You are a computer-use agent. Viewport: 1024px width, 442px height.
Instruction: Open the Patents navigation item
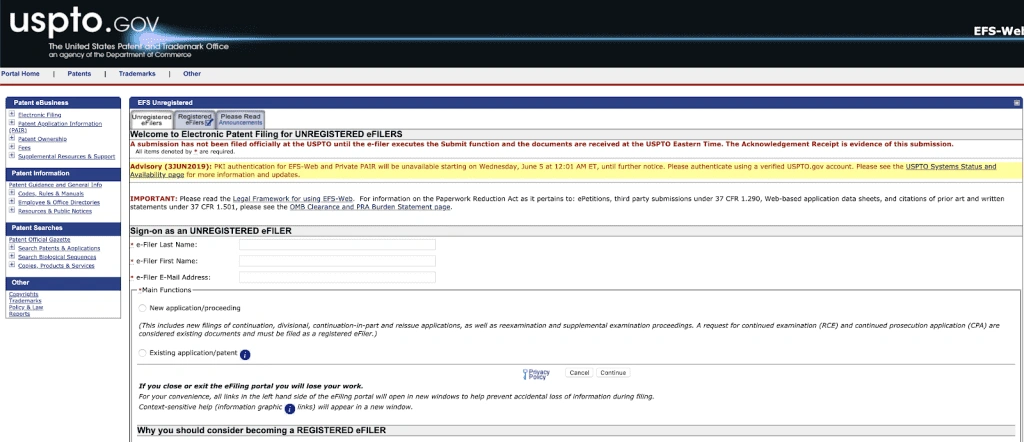(x=79, y=74)
